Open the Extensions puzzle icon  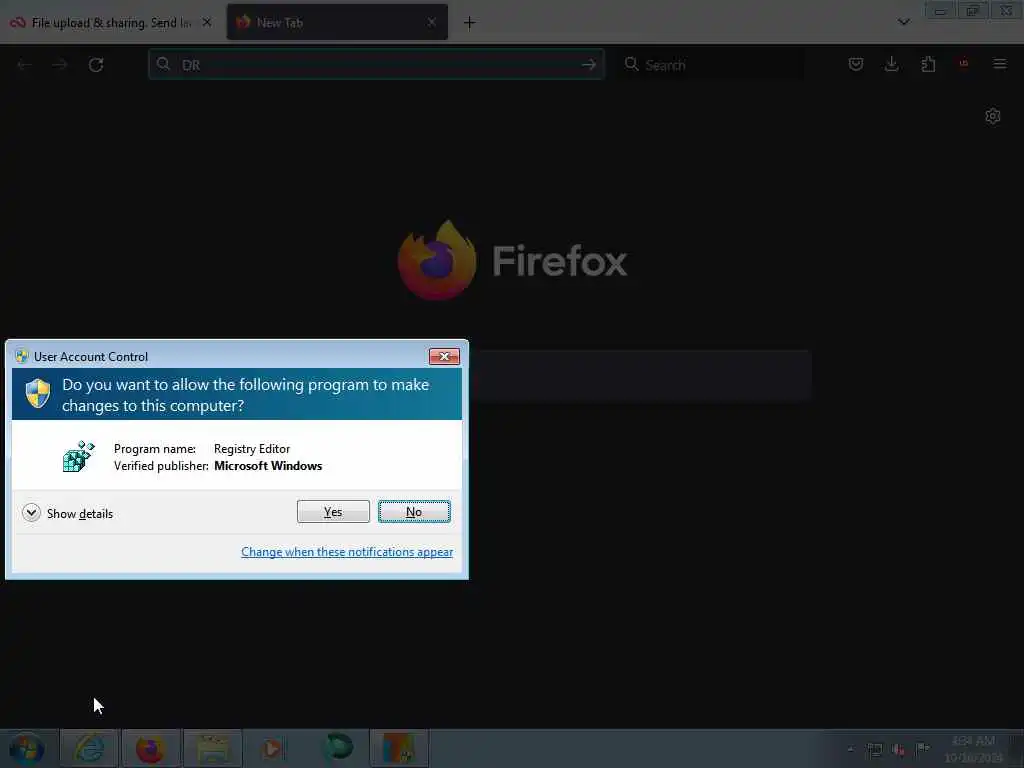[x=928, y=64]
